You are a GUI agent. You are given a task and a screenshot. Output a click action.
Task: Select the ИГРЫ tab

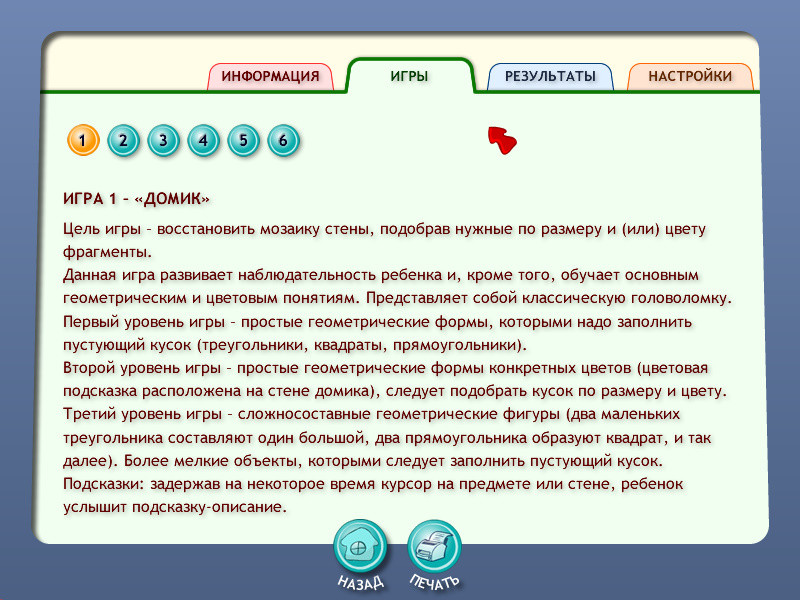[410, 76]
